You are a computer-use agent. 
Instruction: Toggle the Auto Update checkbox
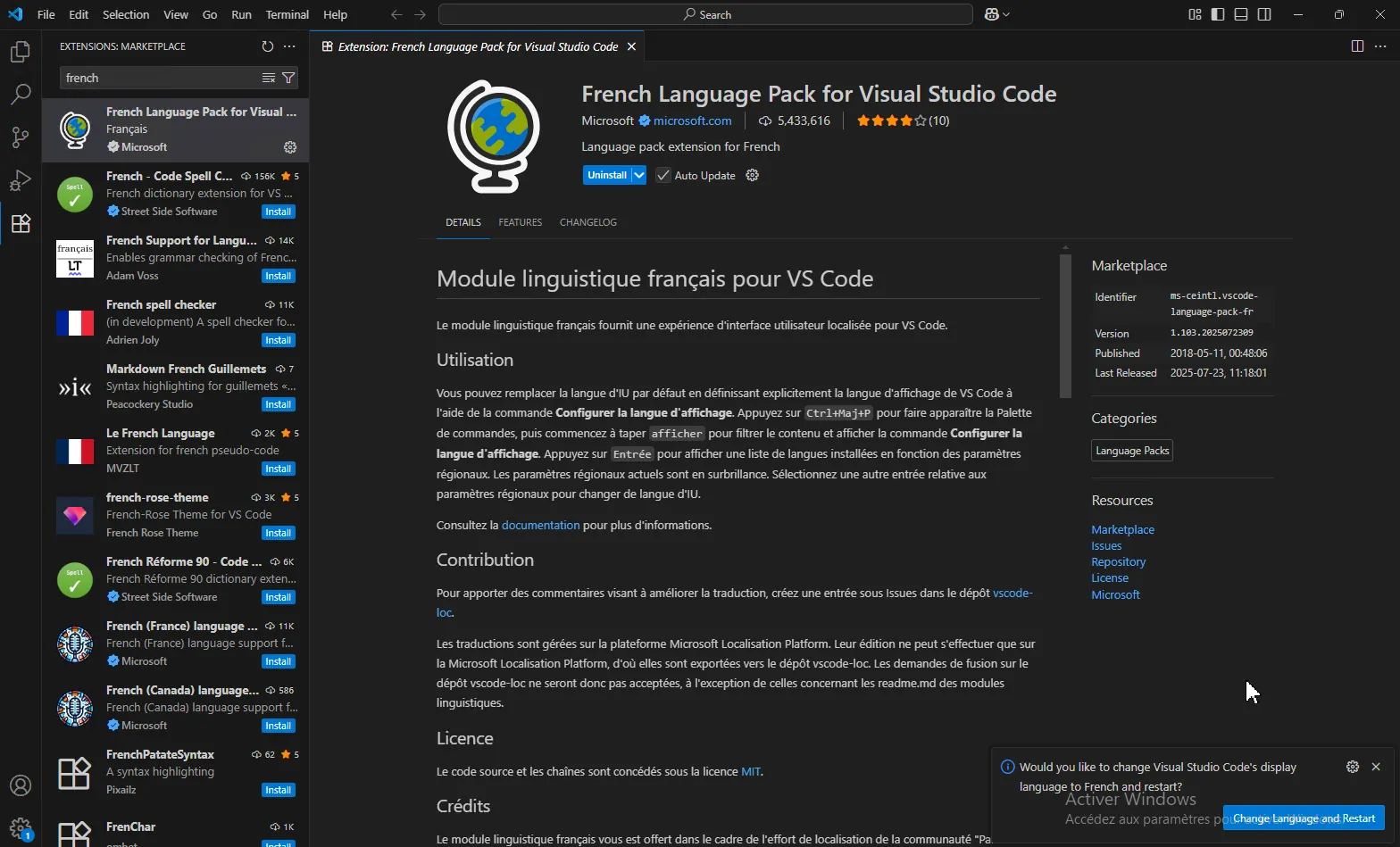click(663, 176)
